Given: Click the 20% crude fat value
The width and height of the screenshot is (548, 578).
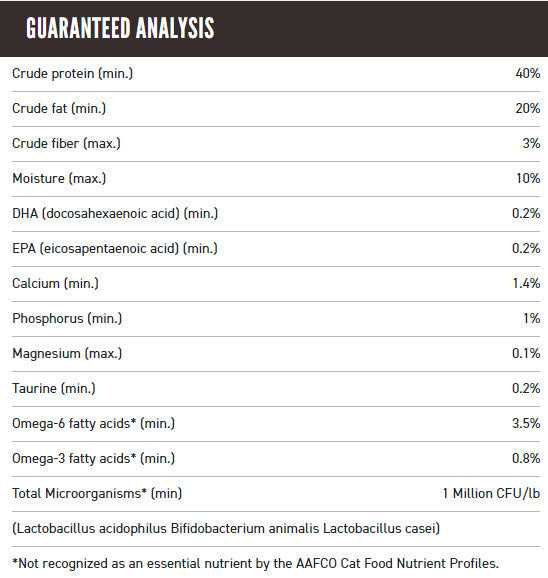Looking at the screenshot, I should (x=528, y=108).
